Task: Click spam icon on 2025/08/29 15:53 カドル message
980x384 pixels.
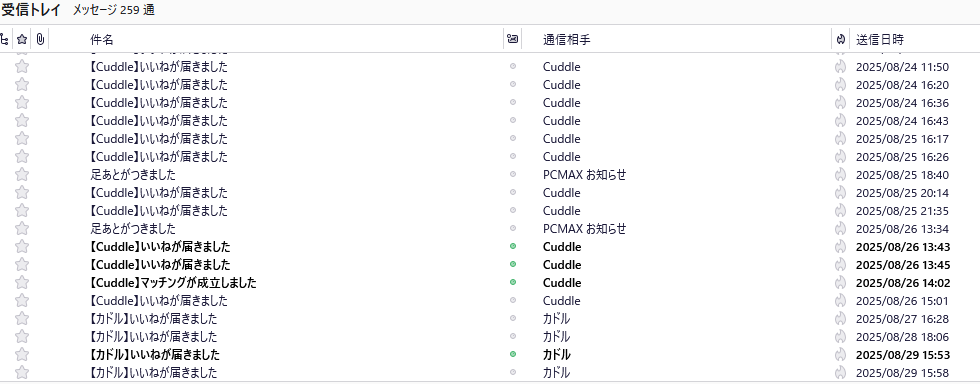Action: pos(840,355)
